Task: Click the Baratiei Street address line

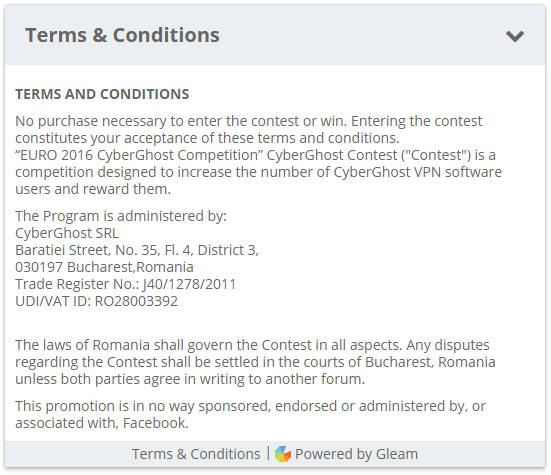Action: [x=137, y=250]
